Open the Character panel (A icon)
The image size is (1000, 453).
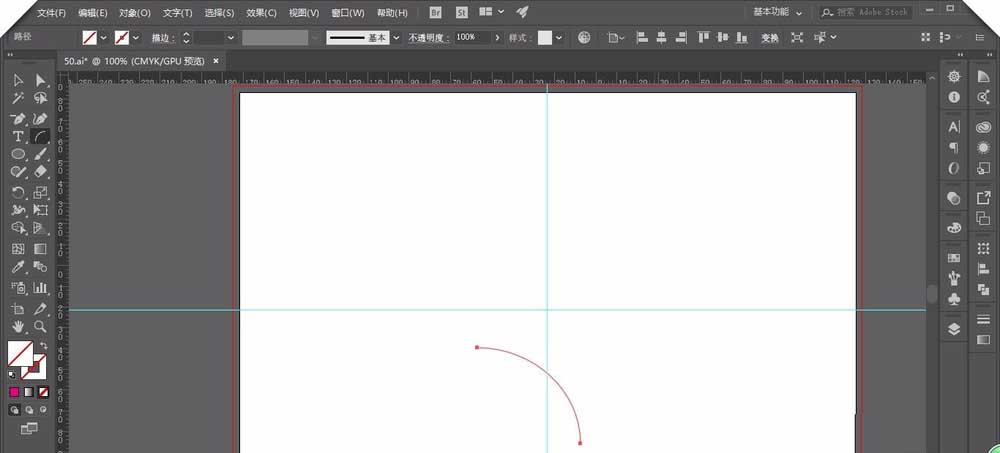click(x=954, y=127)
